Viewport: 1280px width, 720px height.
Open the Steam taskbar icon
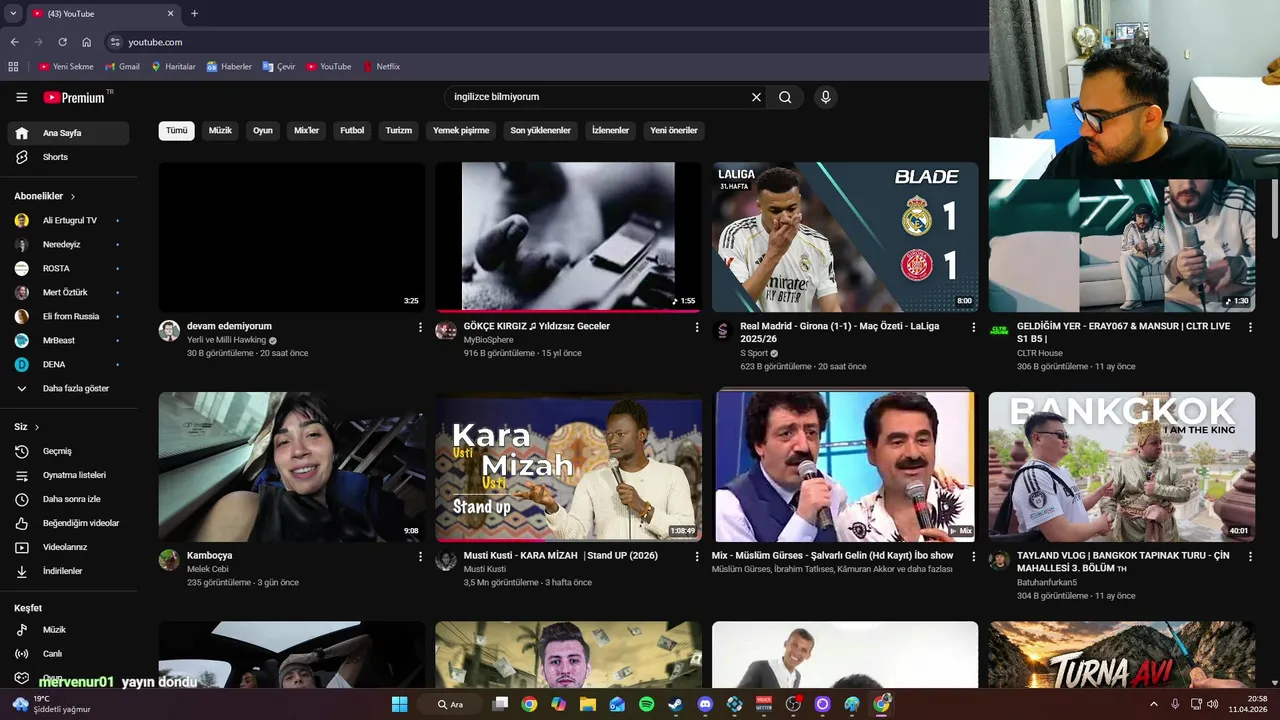(x=675, y=704)
